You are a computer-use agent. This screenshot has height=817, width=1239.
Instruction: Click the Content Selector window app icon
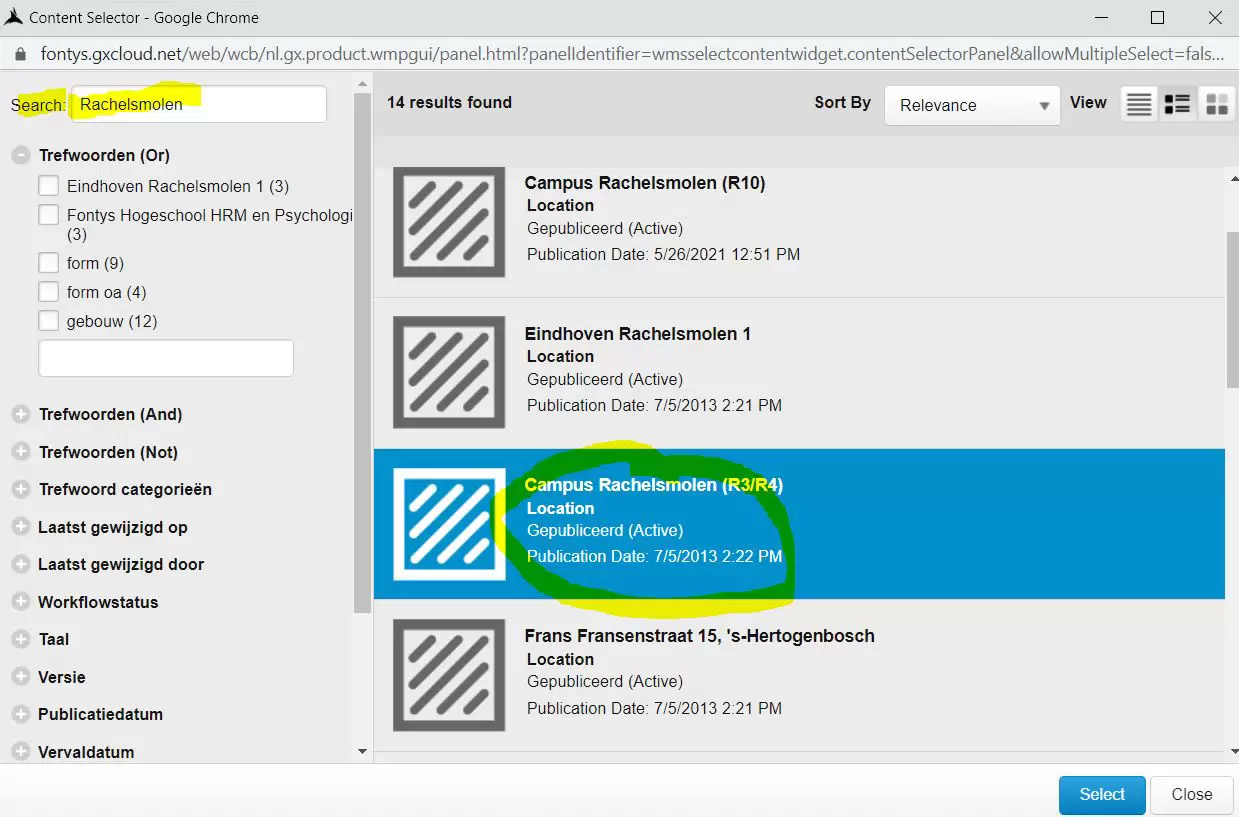tap(14, 17)
